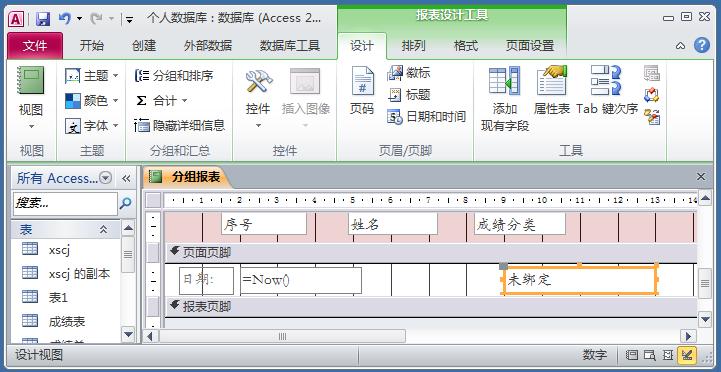This screenshot has height=372, width=721.
Task: Select the 设计 ribbon tab
Action: point(362,46)
